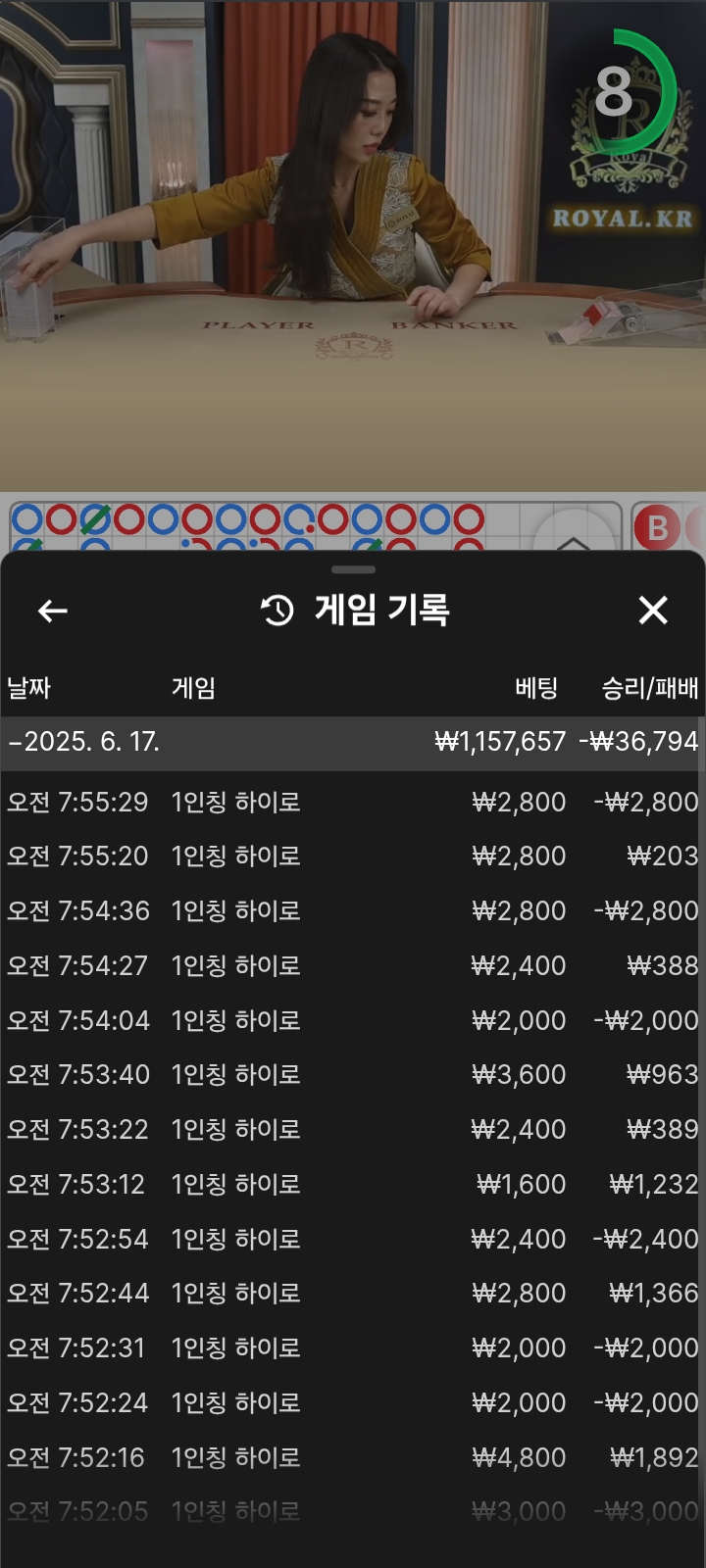Click the red B banker icon

(x=658, y=528)
